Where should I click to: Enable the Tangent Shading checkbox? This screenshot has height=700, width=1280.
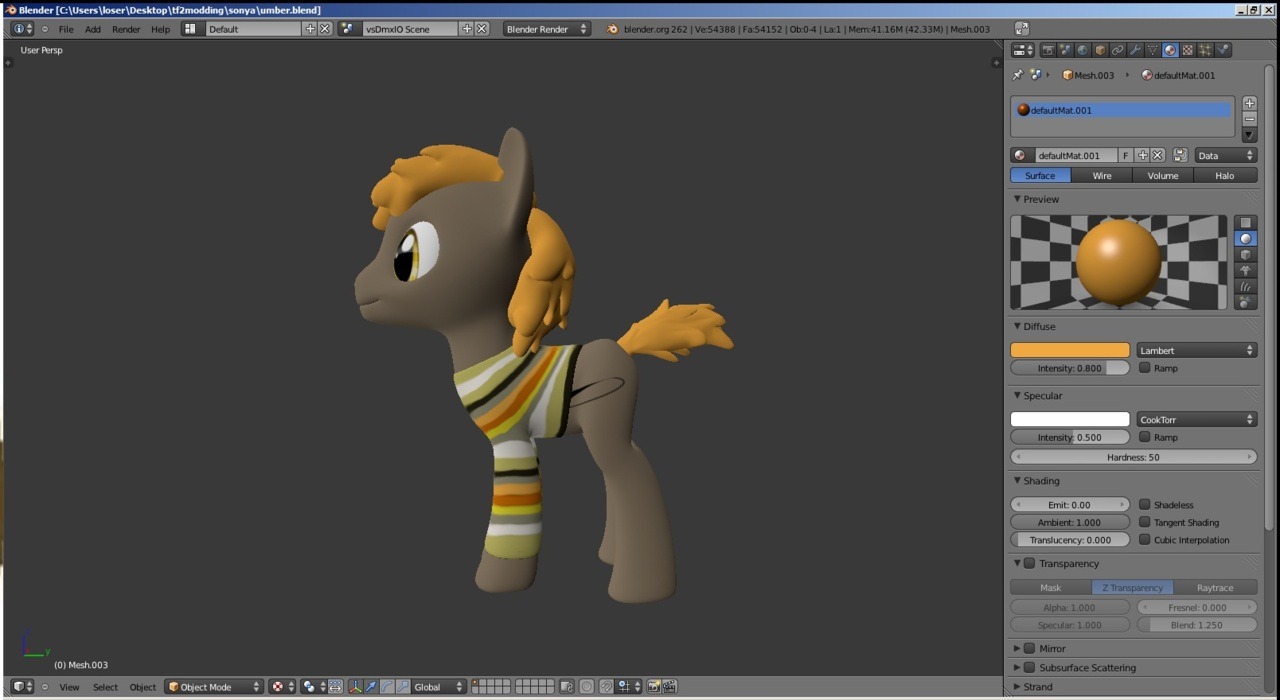click(x=1145, y=522)
